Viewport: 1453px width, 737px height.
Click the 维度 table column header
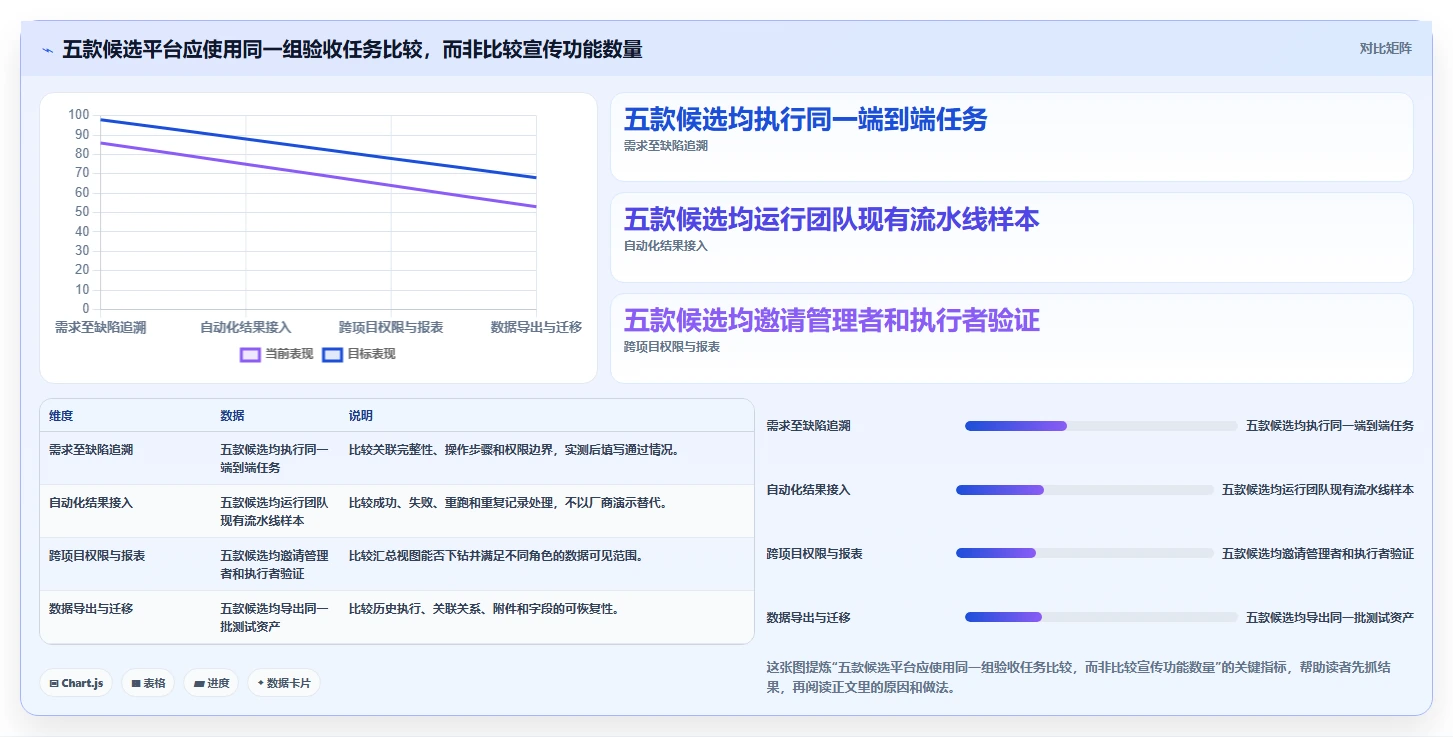[x=61, y=416]
